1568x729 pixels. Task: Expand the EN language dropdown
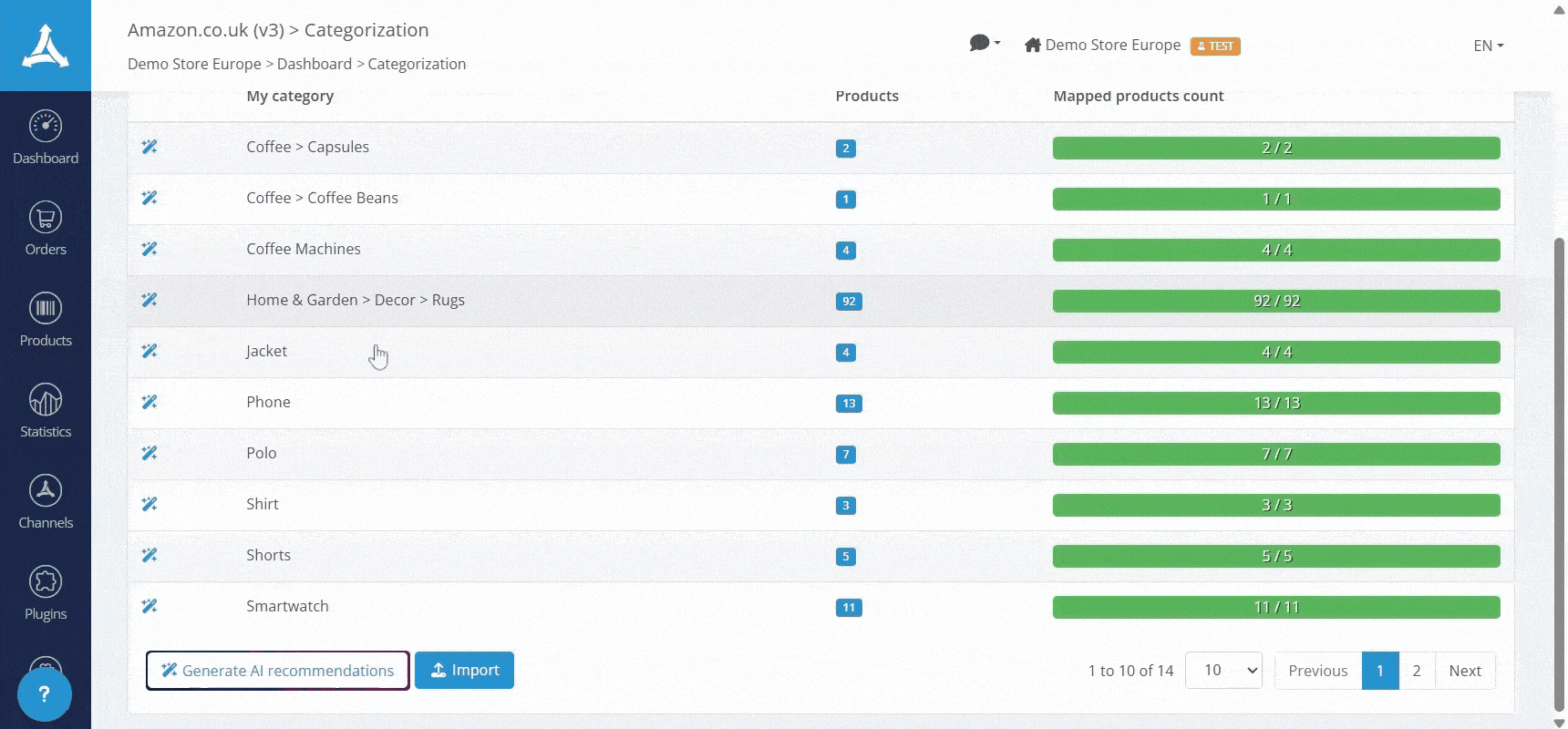click(1488, 46)
